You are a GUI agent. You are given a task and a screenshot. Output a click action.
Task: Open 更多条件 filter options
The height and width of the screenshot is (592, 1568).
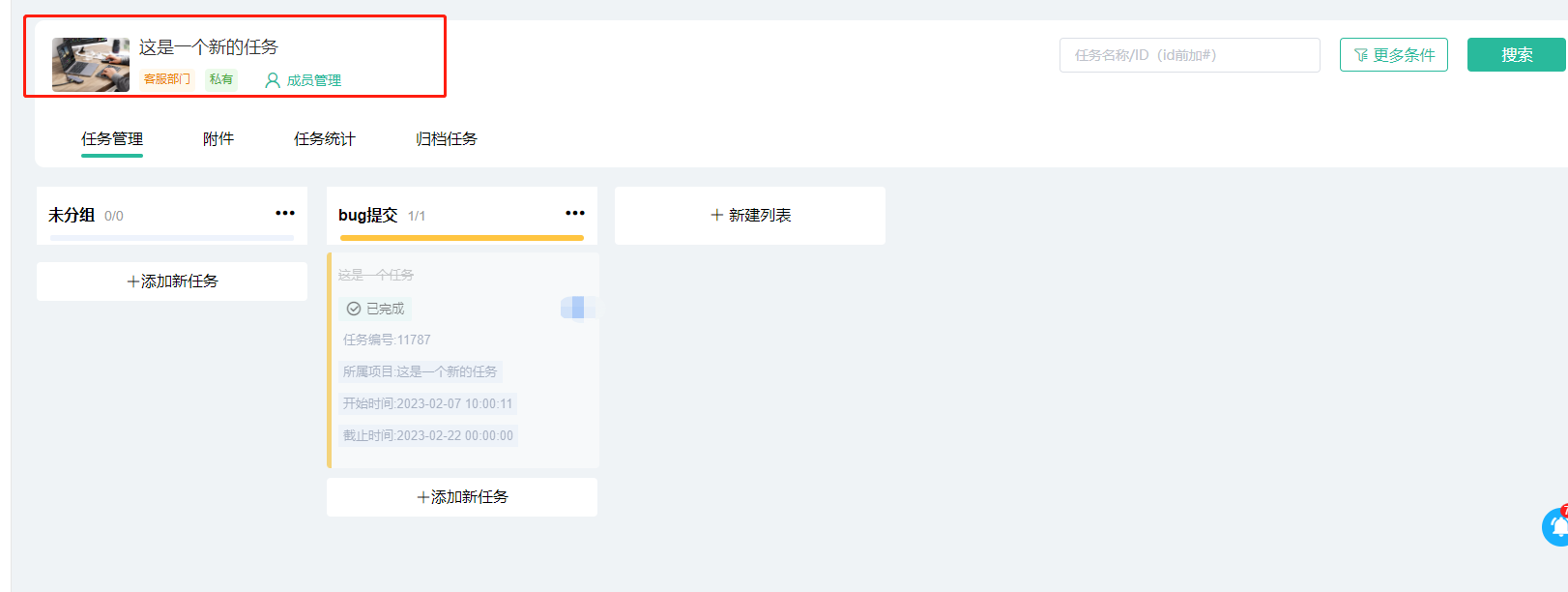pos(1393,55)
